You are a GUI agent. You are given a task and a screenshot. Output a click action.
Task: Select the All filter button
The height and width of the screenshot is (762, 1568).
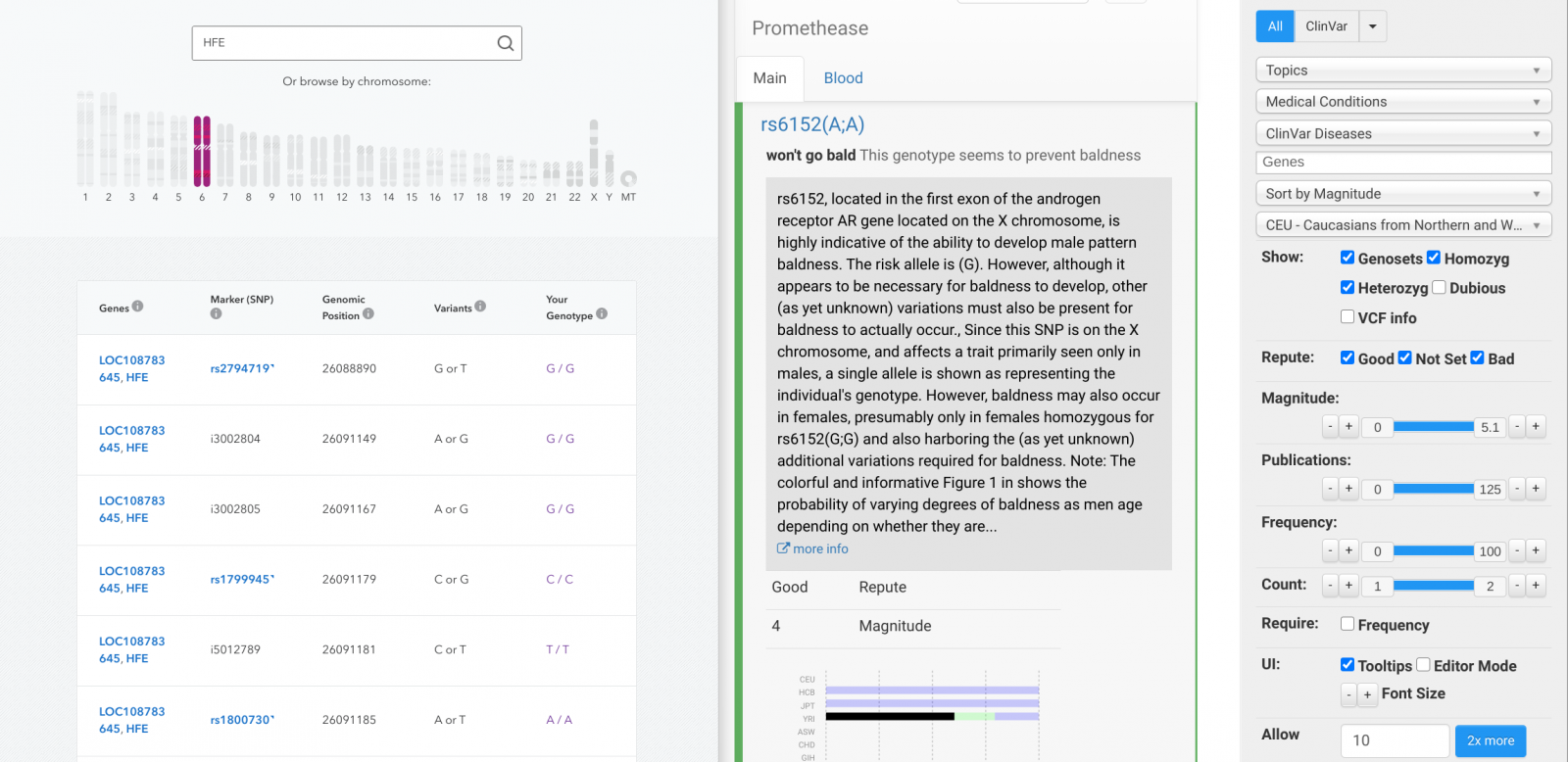[x=1275, y=26]
